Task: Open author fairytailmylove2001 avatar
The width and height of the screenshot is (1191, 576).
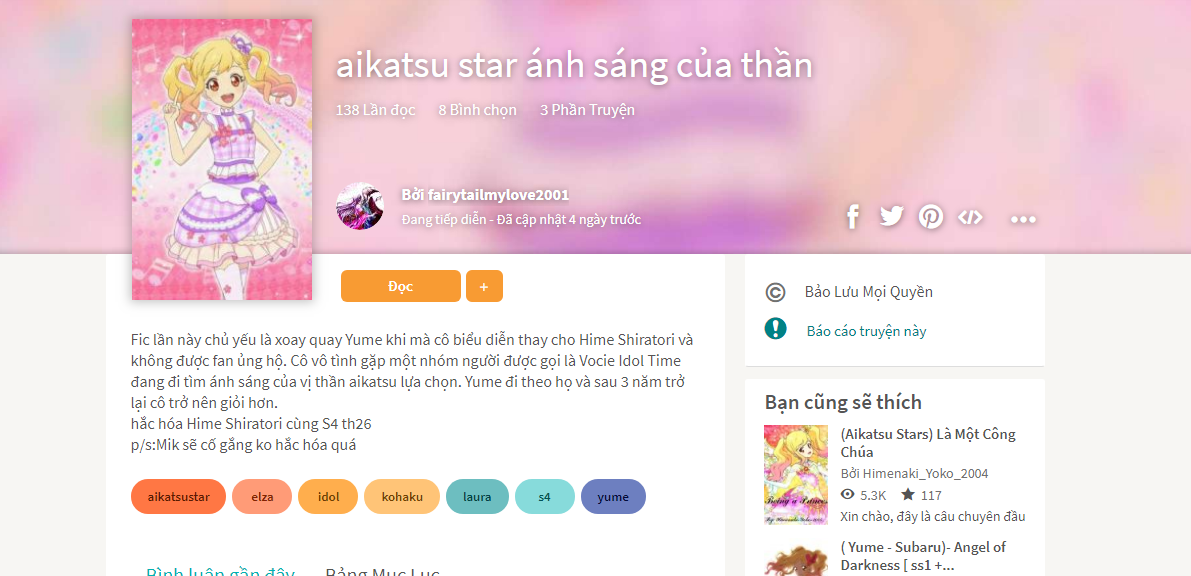Action: pyautogui.click(x=359, y=206)
